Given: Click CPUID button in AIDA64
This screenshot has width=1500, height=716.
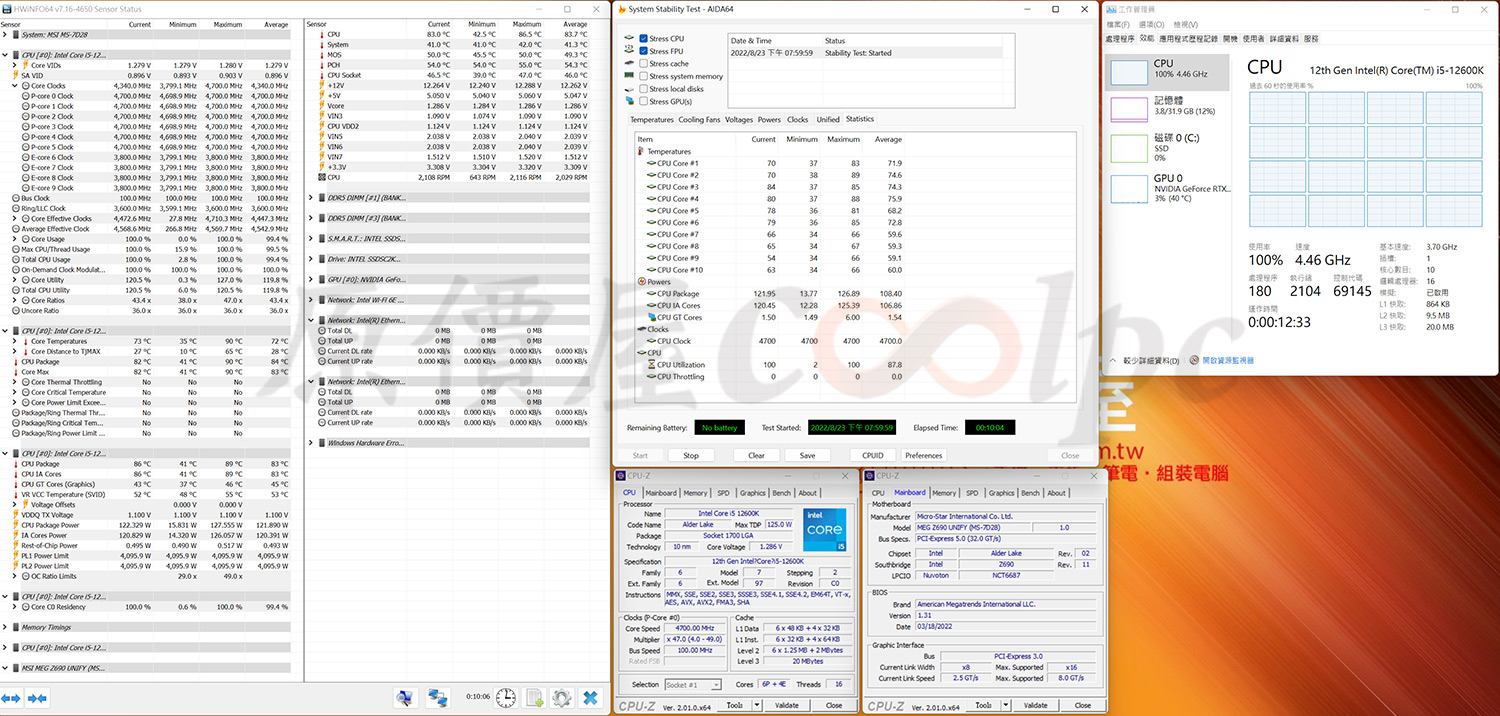Looking at the screenshot, I should tap(872, 455).
